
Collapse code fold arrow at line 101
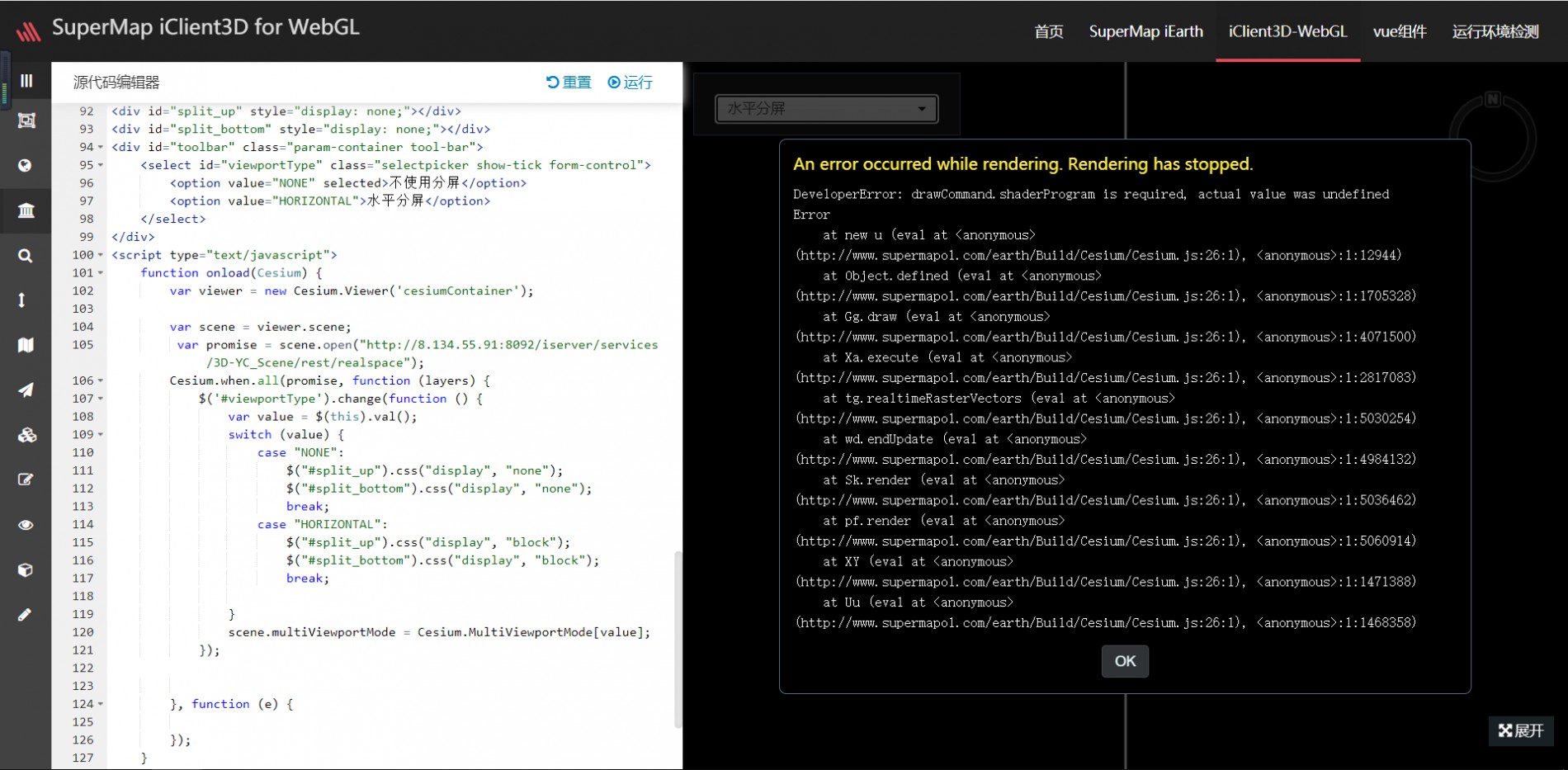tap(101, 273)
